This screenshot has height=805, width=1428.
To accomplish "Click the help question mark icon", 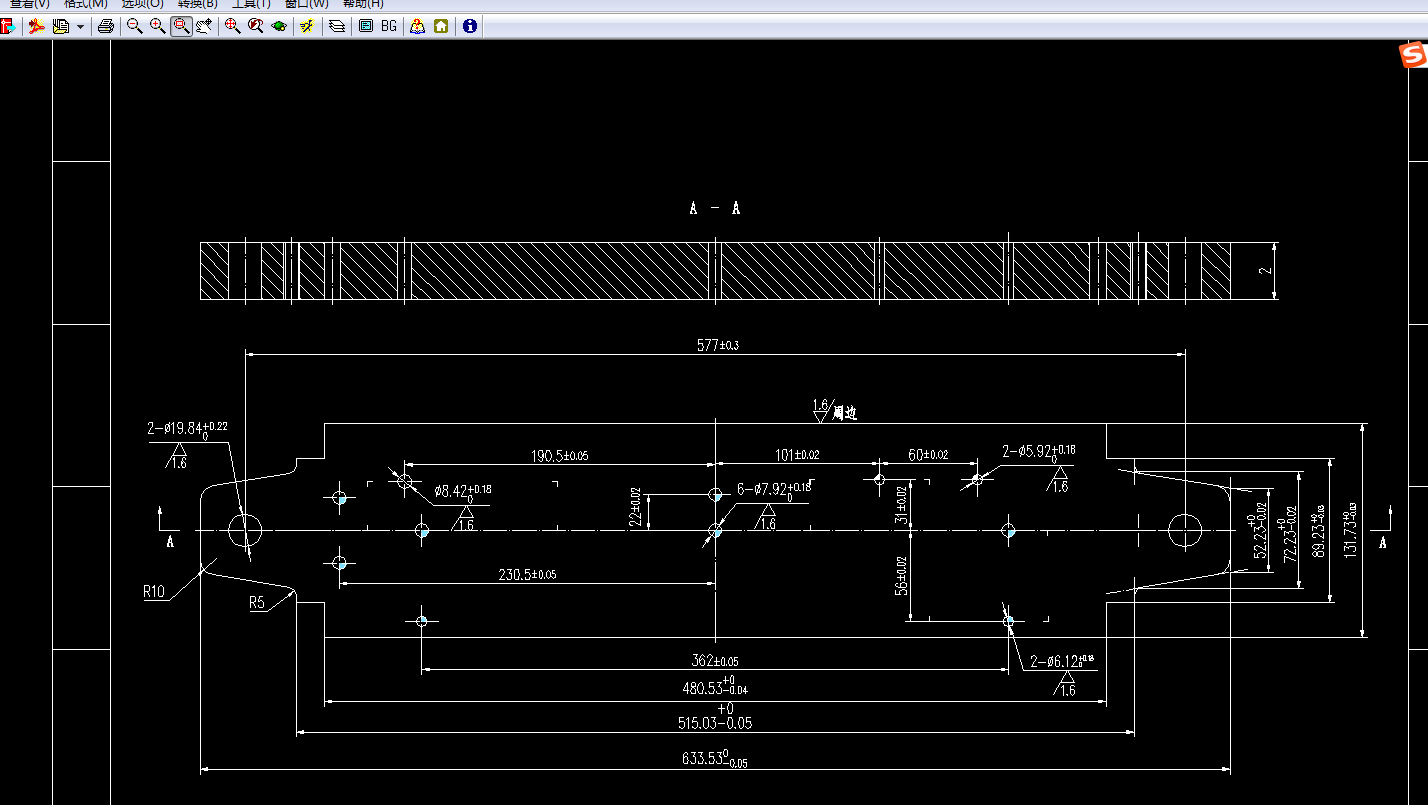I will click(418, 26).
